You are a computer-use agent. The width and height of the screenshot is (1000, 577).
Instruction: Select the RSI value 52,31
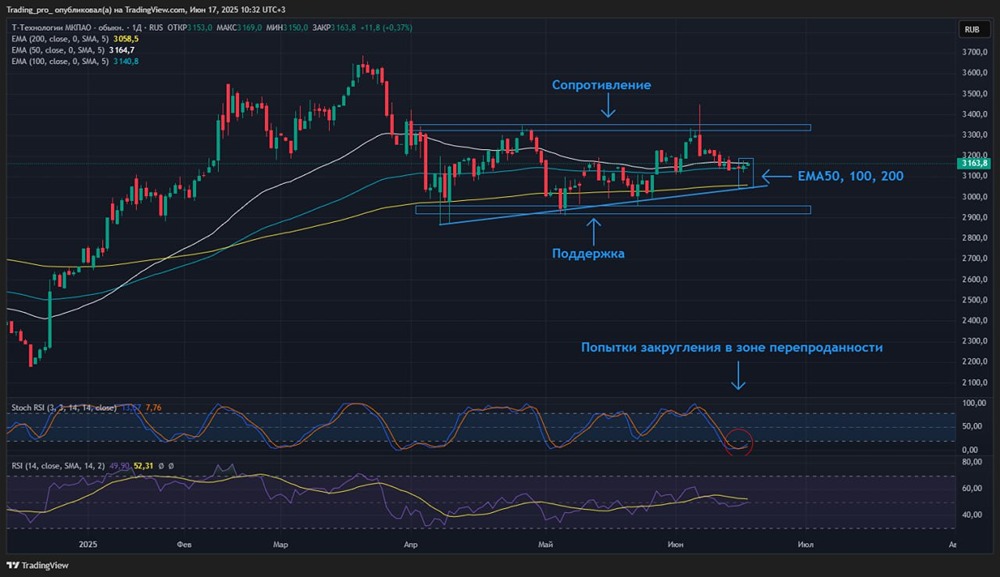pos(143,466)
